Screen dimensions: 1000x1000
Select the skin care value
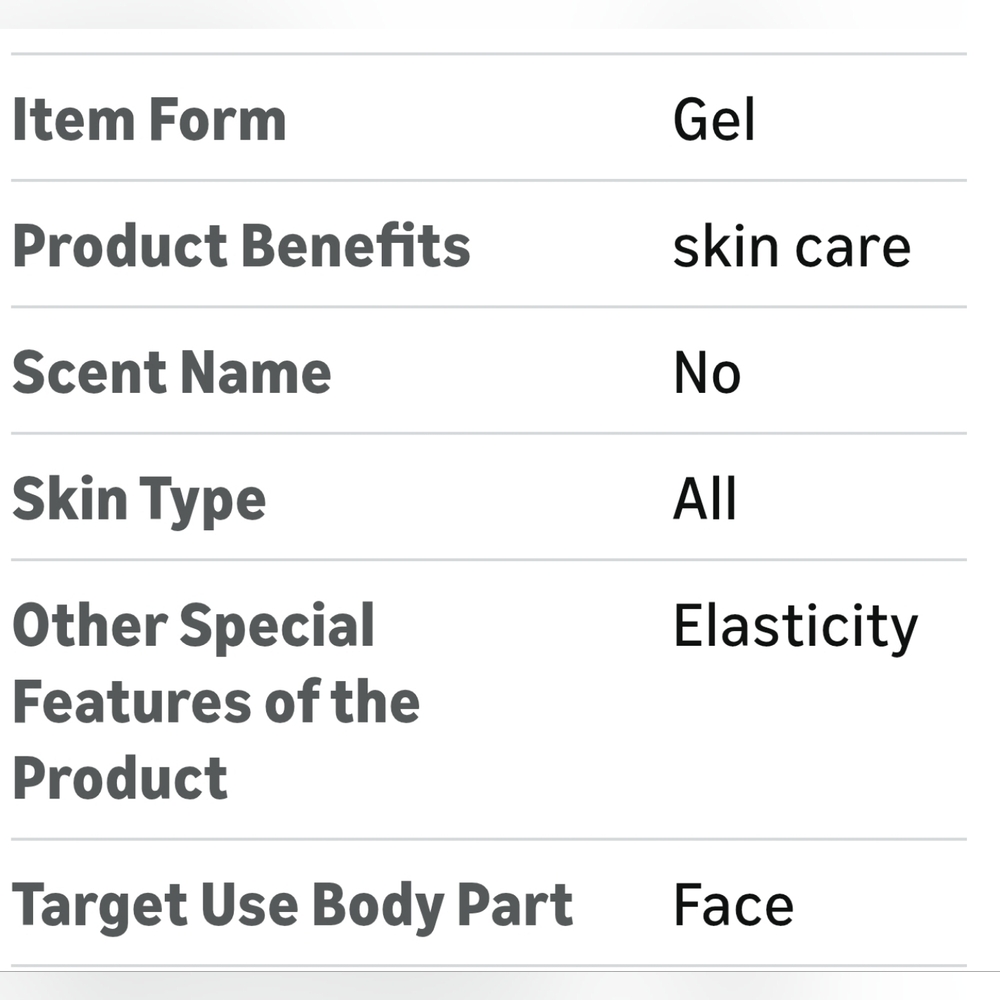[792, 247]
